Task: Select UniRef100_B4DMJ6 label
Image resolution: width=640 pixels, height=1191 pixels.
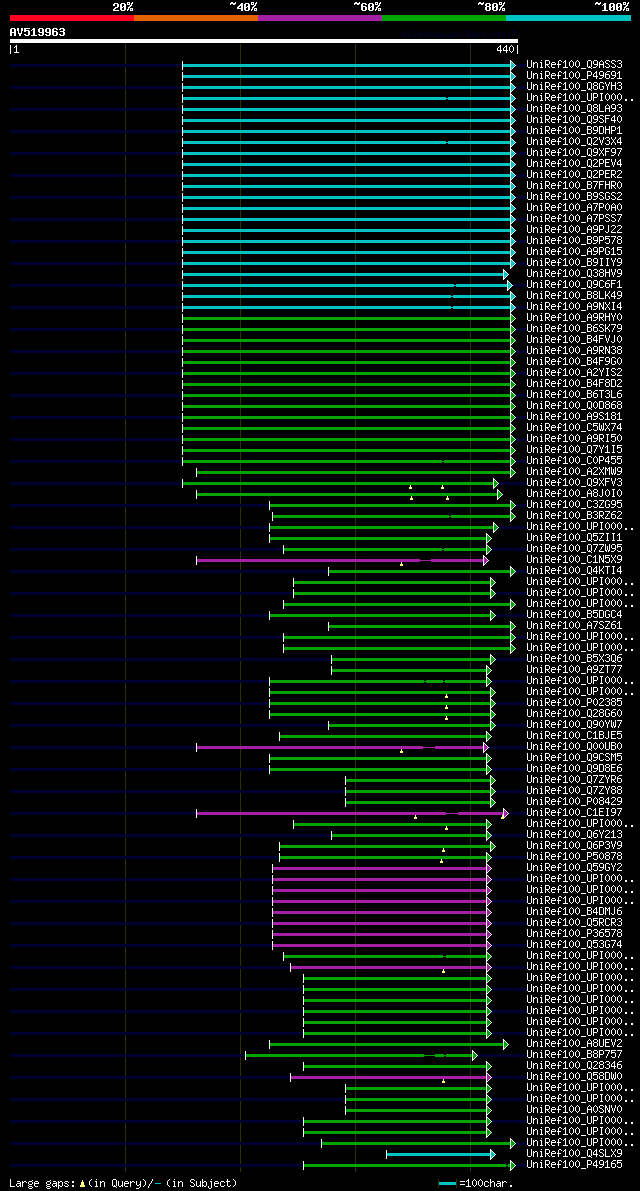Action: coord(574,912)
